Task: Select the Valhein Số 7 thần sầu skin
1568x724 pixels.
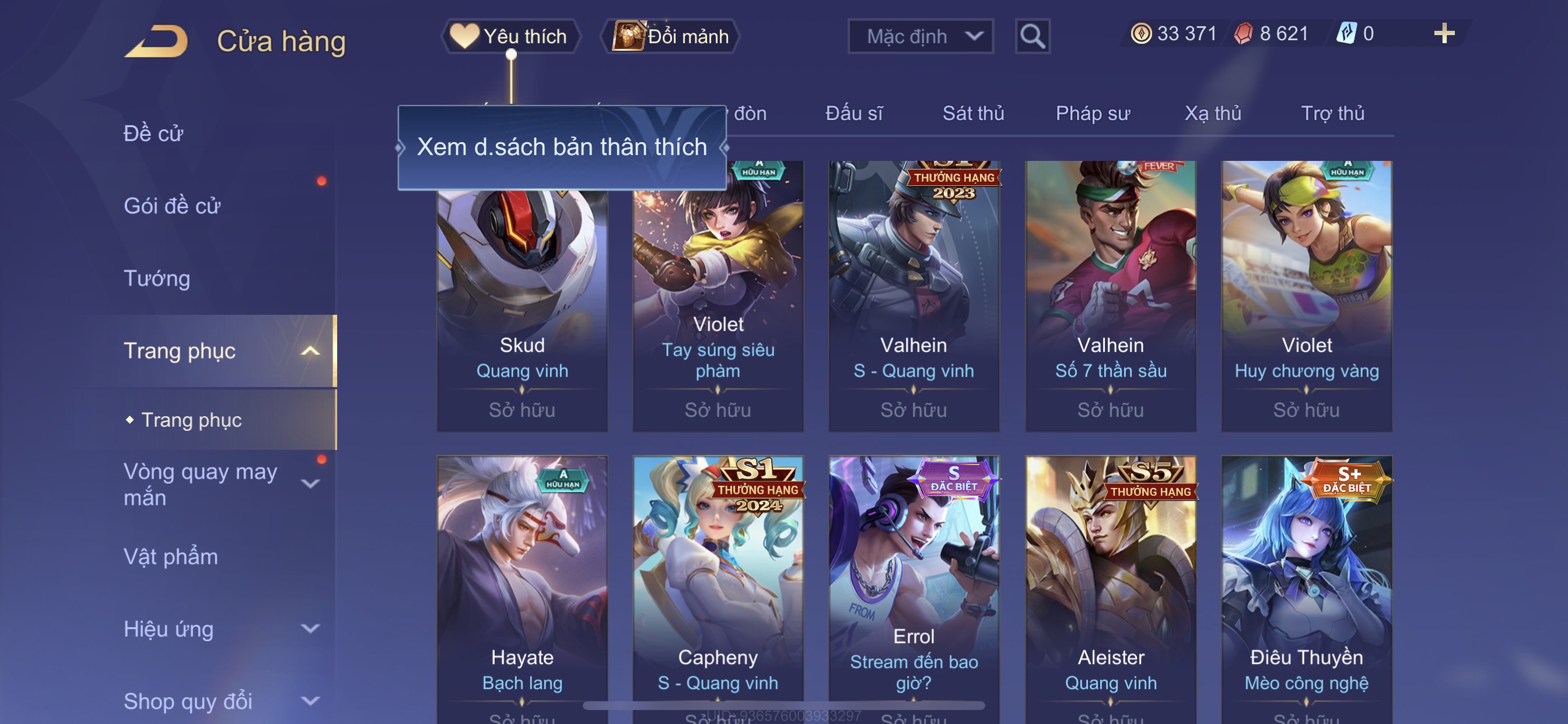Action: click(x=1110, y=296)
